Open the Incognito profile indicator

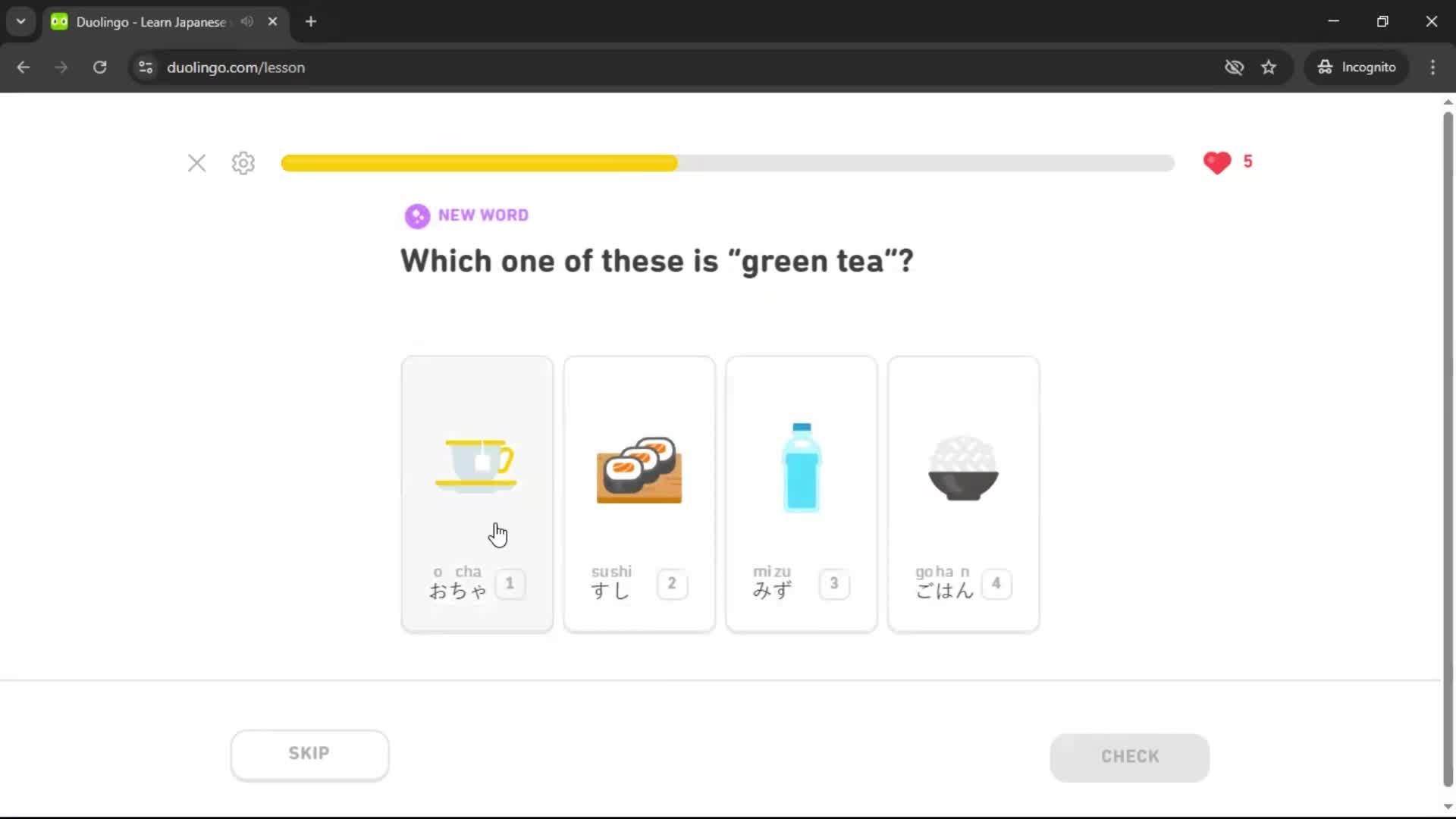(1357, 67)
